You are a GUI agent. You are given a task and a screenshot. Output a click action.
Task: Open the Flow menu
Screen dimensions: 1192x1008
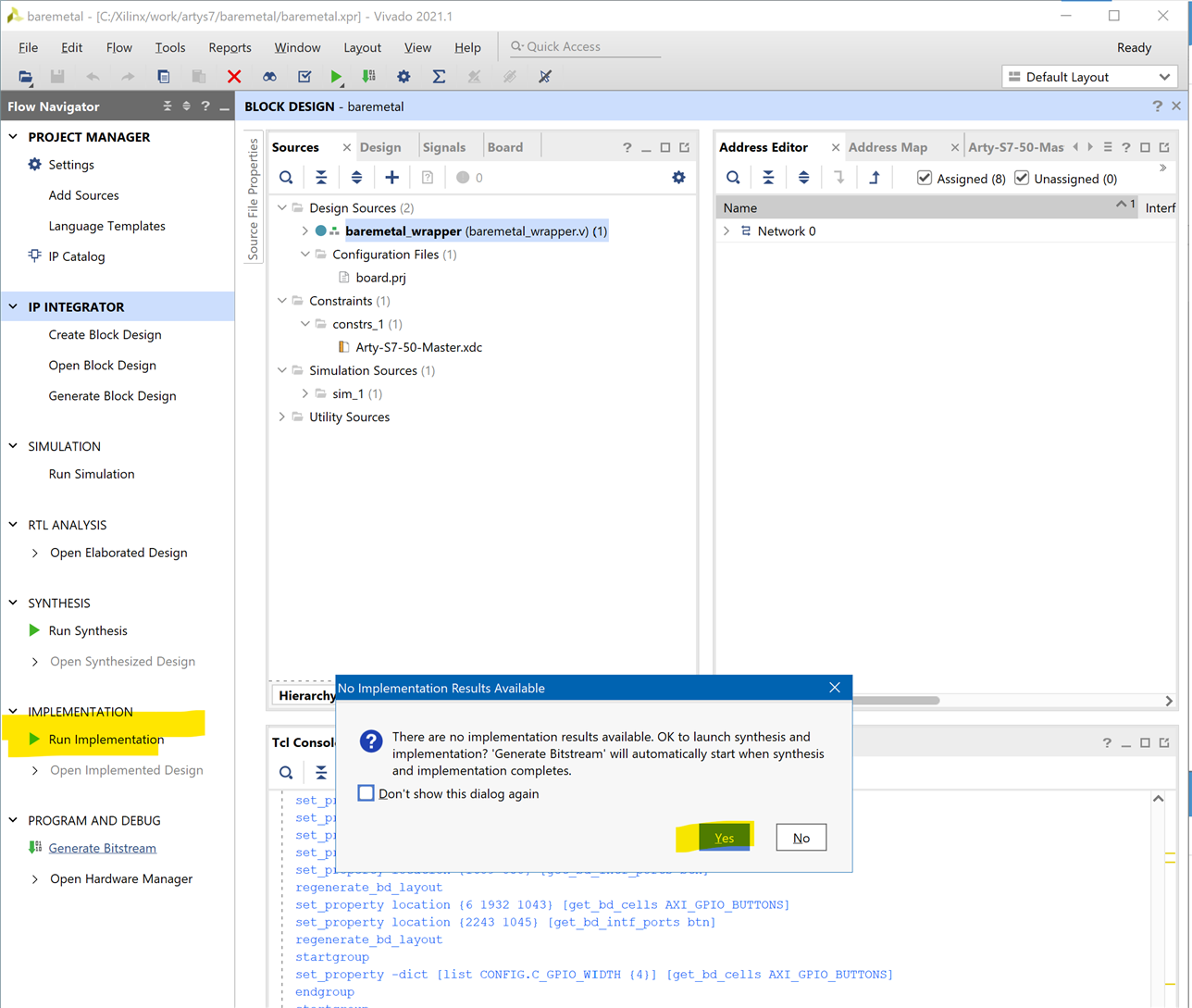118,47
